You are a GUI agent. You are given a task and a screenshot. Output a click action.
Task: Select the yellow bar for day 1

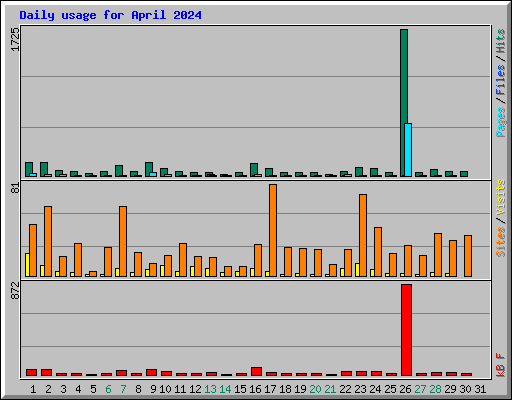(27, 265)
